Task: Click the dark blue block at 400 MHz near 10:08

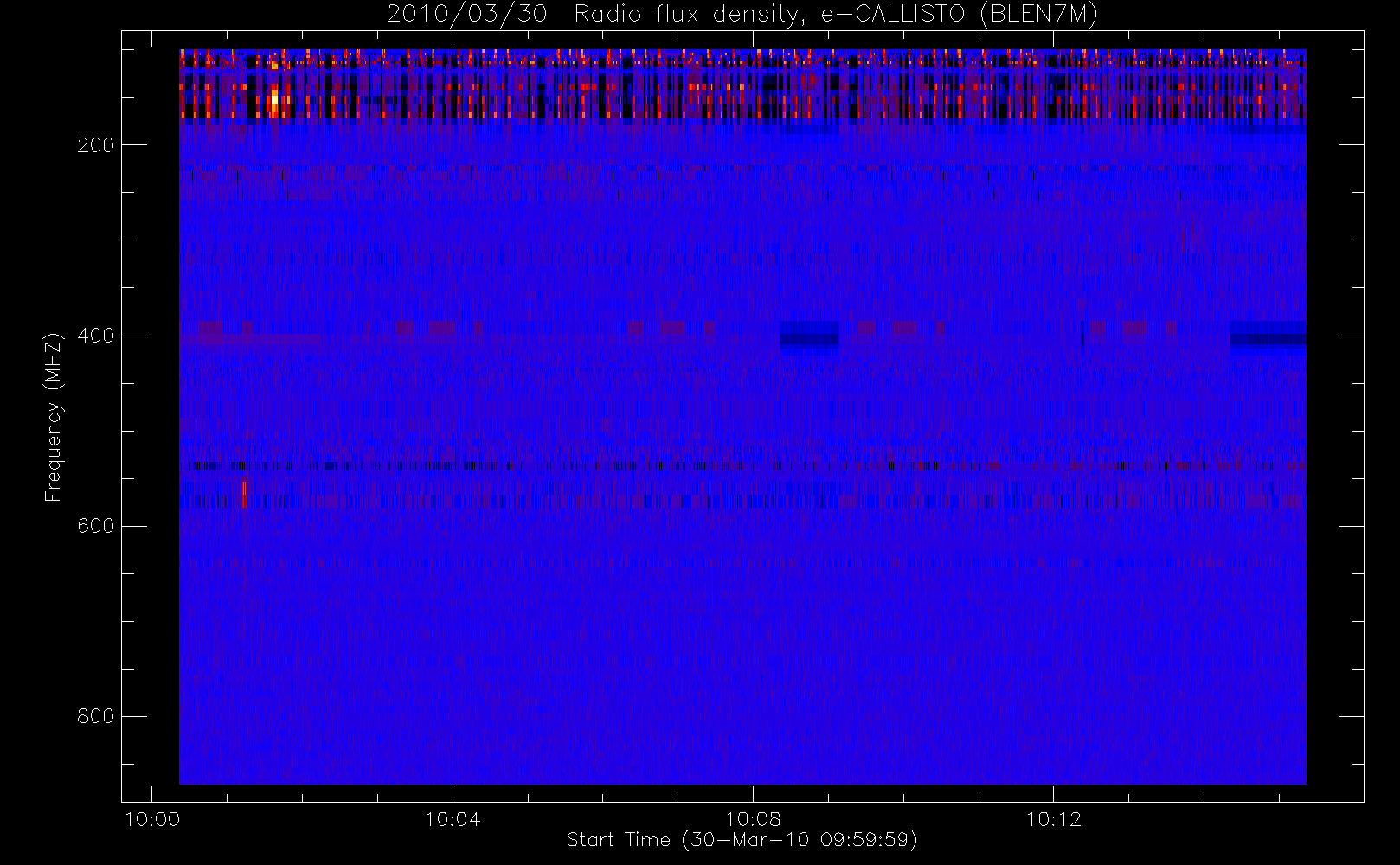Action: (x=809, y=336)
